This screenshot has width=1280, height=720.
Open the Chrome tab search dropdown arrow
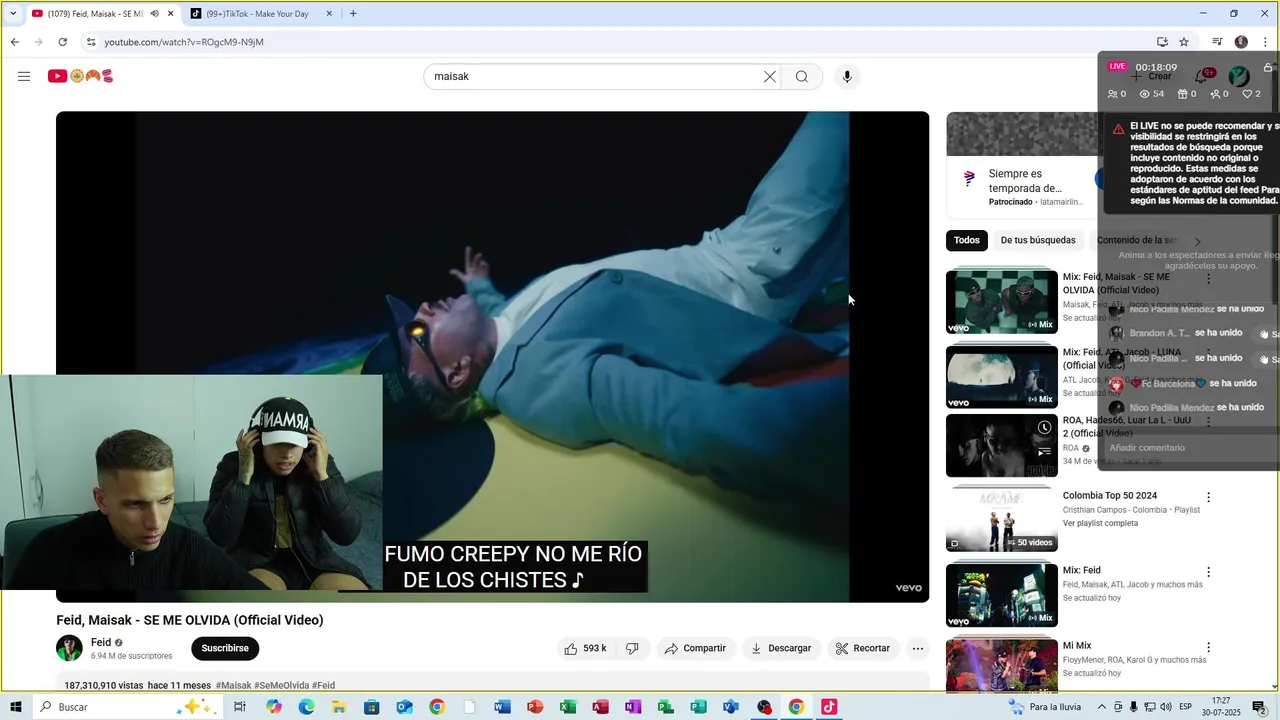[x=13, y=13]
